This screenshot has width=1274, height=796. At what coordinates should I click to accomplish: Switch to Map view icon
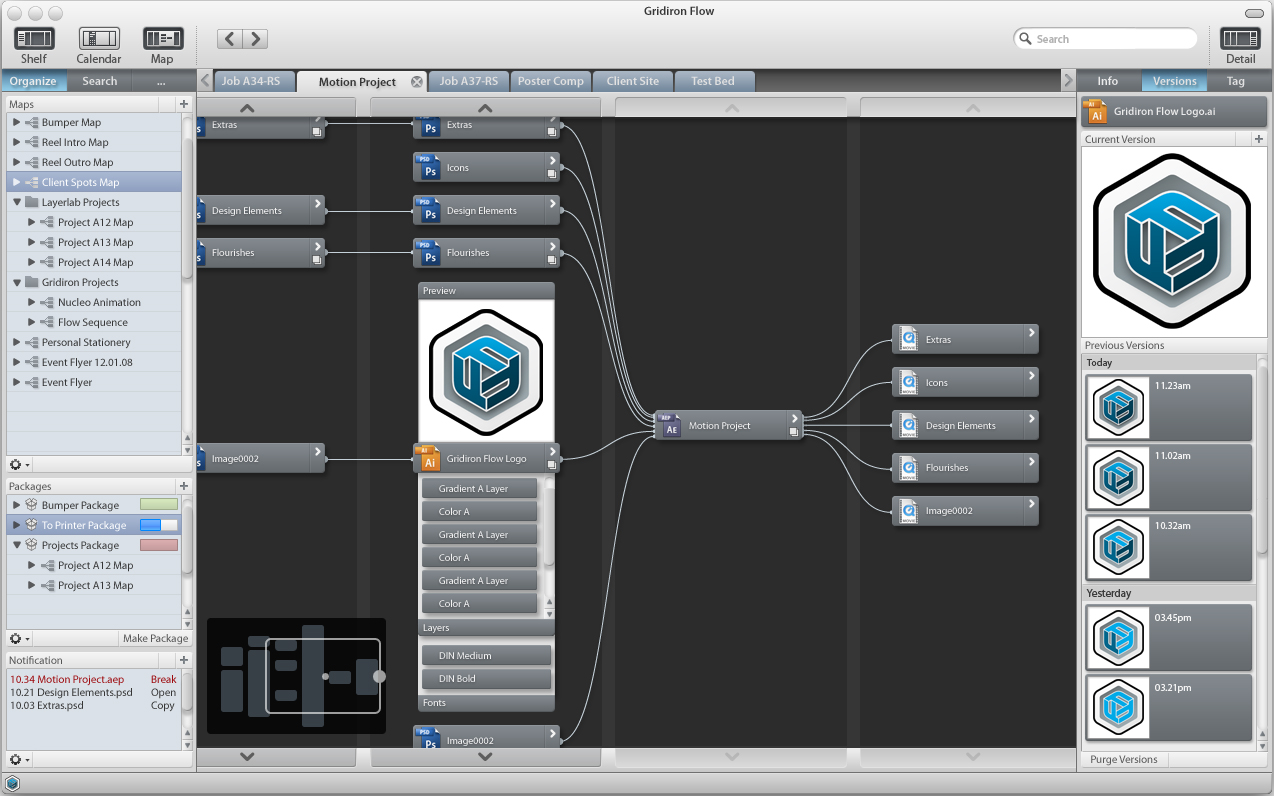point(162,39)
